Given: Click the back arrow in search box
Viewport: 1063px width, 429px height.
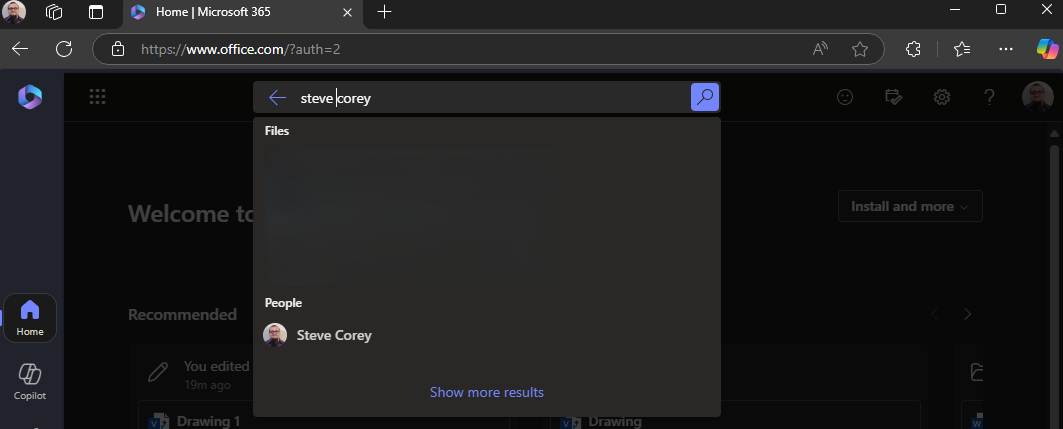Looking at the screenshot, I should pos(278,97).
